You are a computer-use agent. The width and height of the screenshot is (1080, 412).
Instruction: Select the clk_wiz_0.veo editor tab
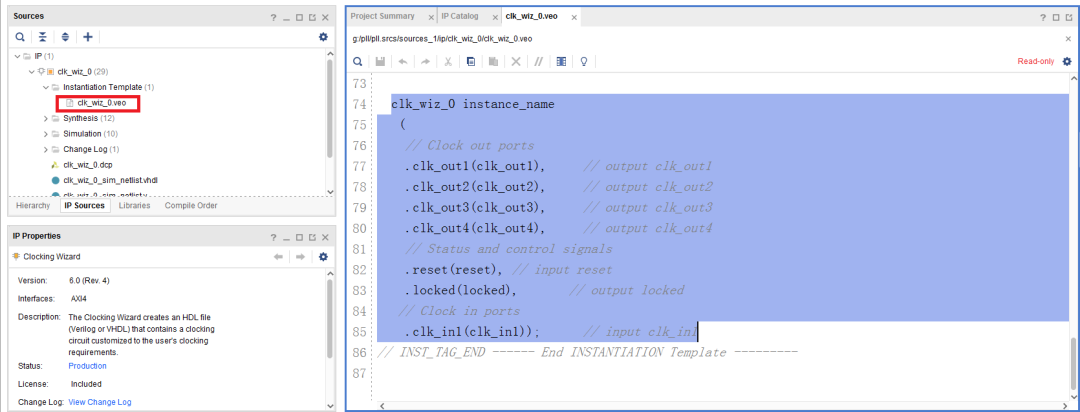pyautogui.click(x=532, y=16)
